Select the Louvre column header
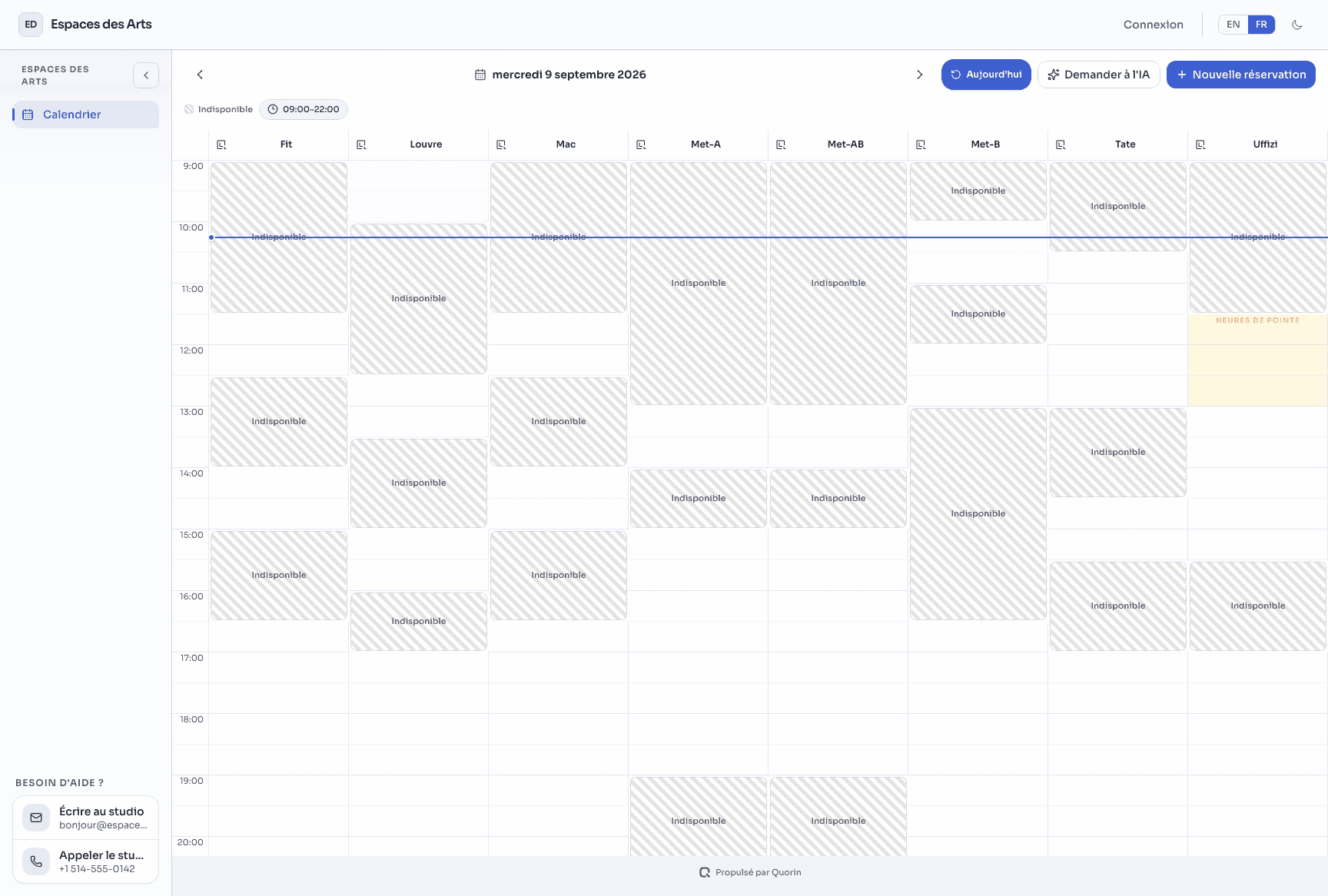 point(419,144)
